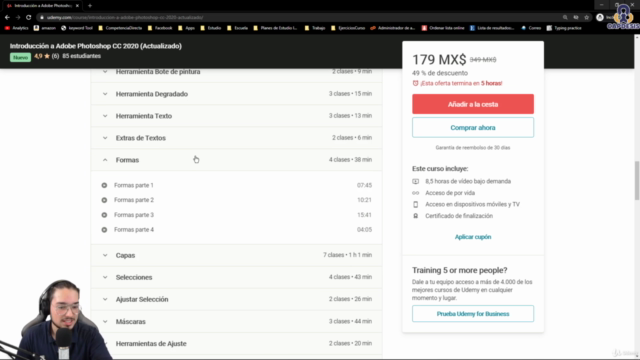This screenshot has height=360, width=640.
Task: Click the Añadir a la cesta button
Action: pos(473,104)
